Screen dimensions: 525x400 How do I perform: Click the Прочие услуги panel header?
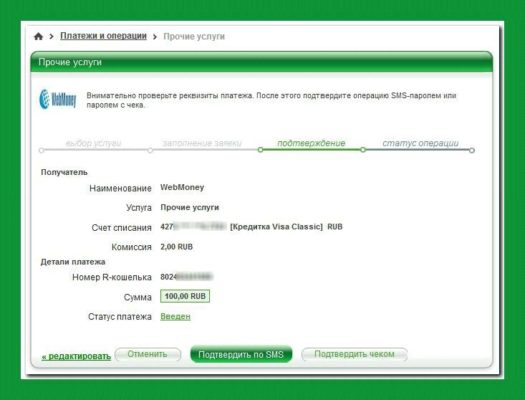pyautogui.click(x=261, y=62)
